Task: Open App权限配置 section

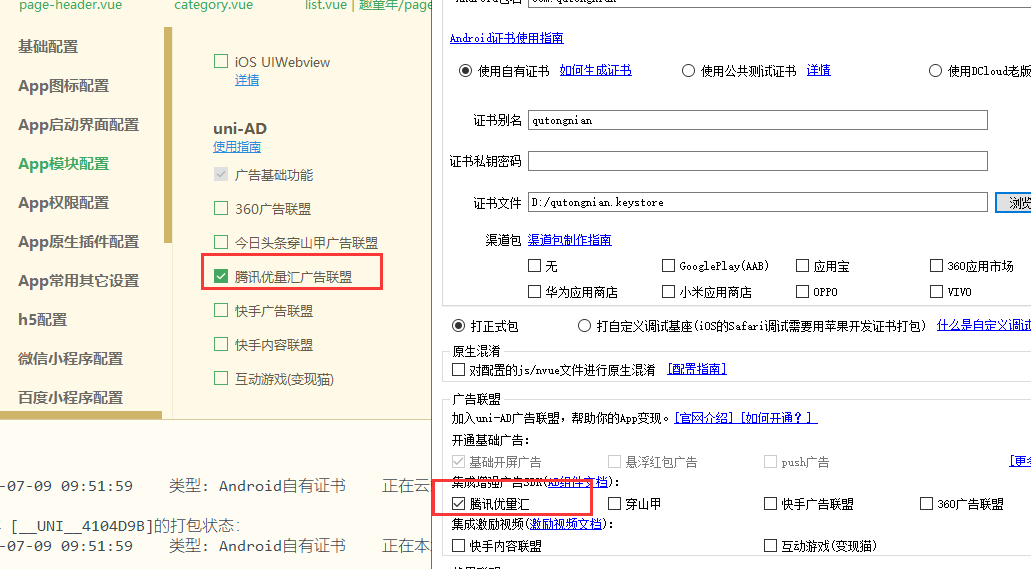Action: [x=63, y=203]
